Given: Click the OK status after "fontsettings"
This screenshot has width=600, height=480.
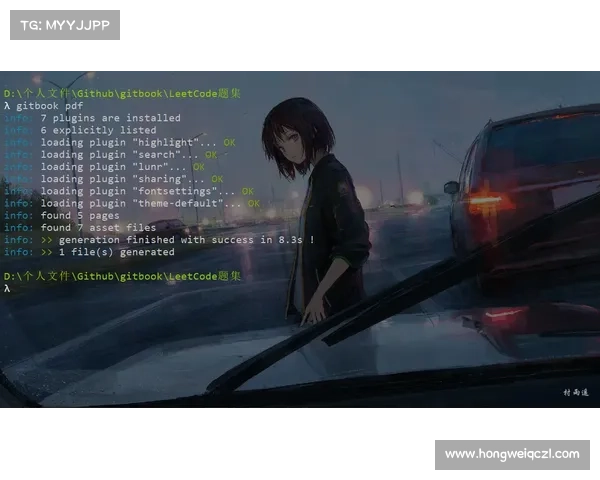Looking at the screenshot, I should click(248, 191).
